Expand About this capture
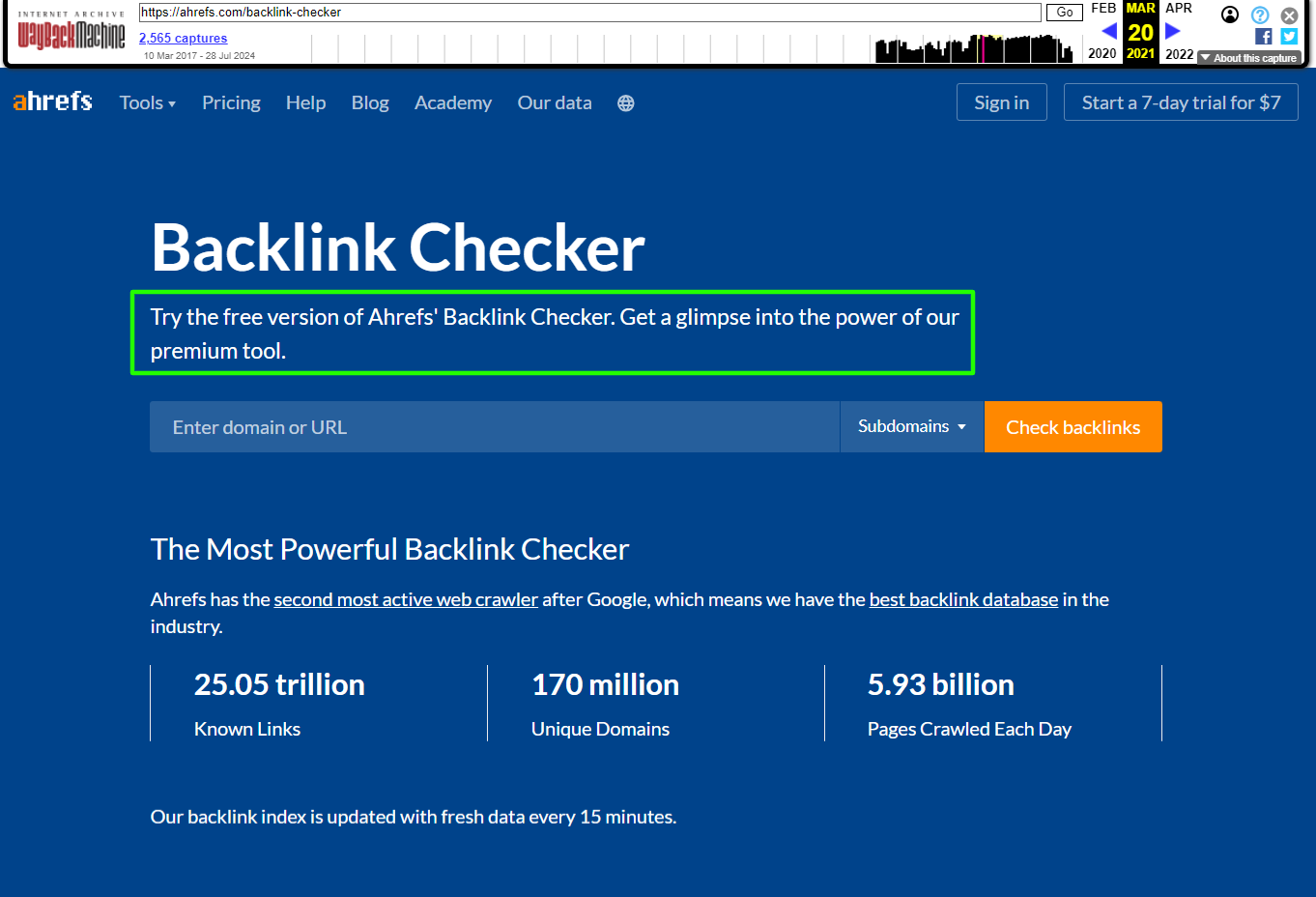 click(x=1249, y=58)
